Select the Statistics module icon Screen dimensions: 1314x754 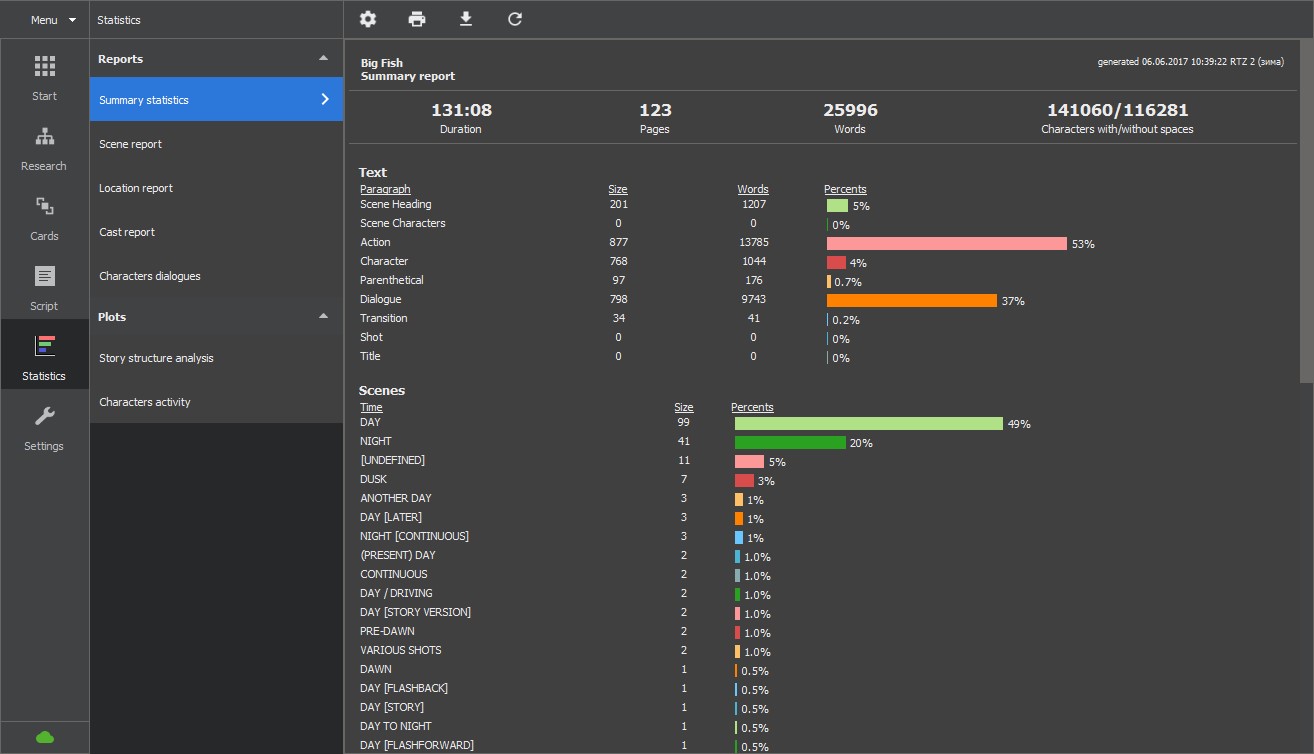(44, 346)
